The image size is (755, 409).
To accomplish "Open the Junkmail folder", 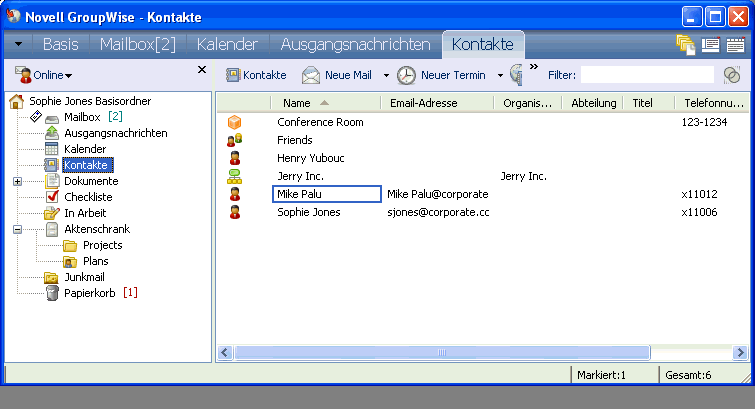I will point(84,277).
